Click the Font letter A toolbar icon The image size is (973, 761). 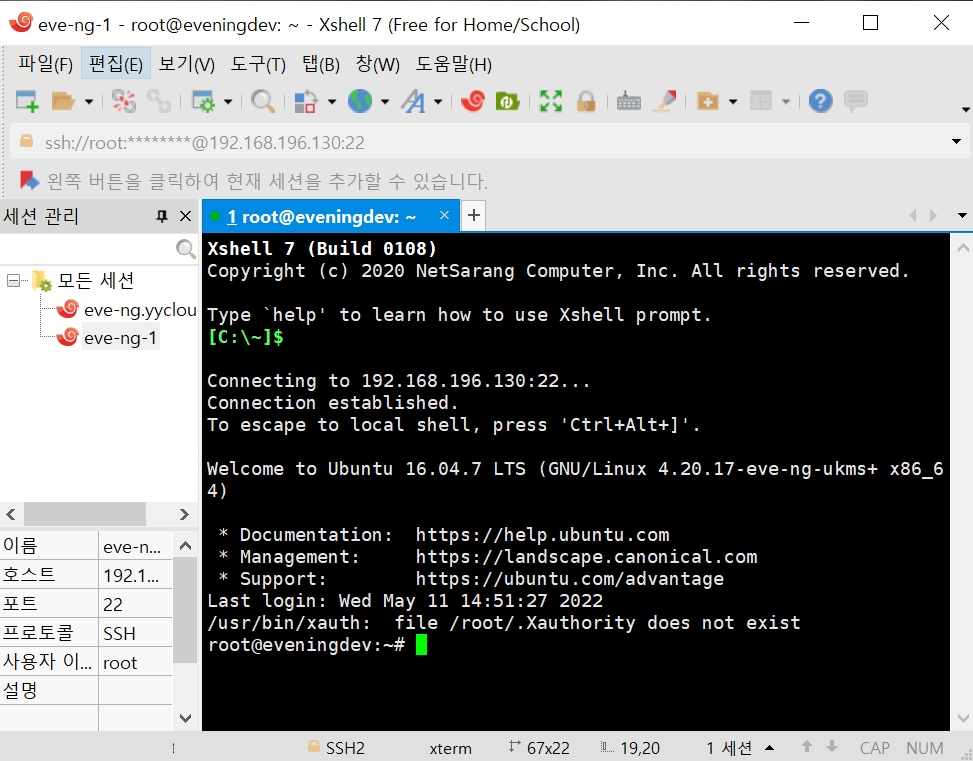414,101
